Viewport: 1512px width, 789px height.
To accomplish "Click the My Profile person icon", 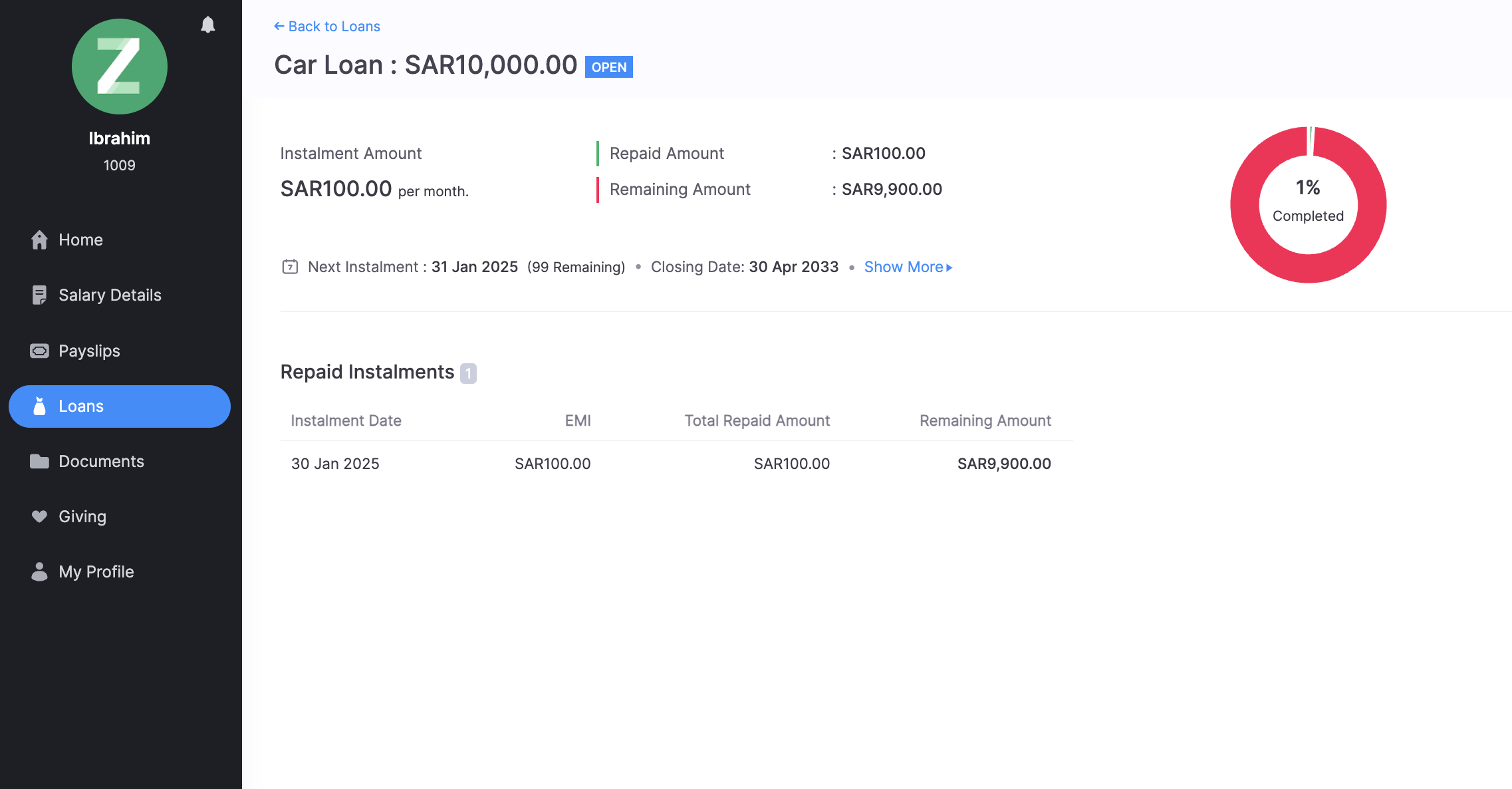I will pos(39,571).
